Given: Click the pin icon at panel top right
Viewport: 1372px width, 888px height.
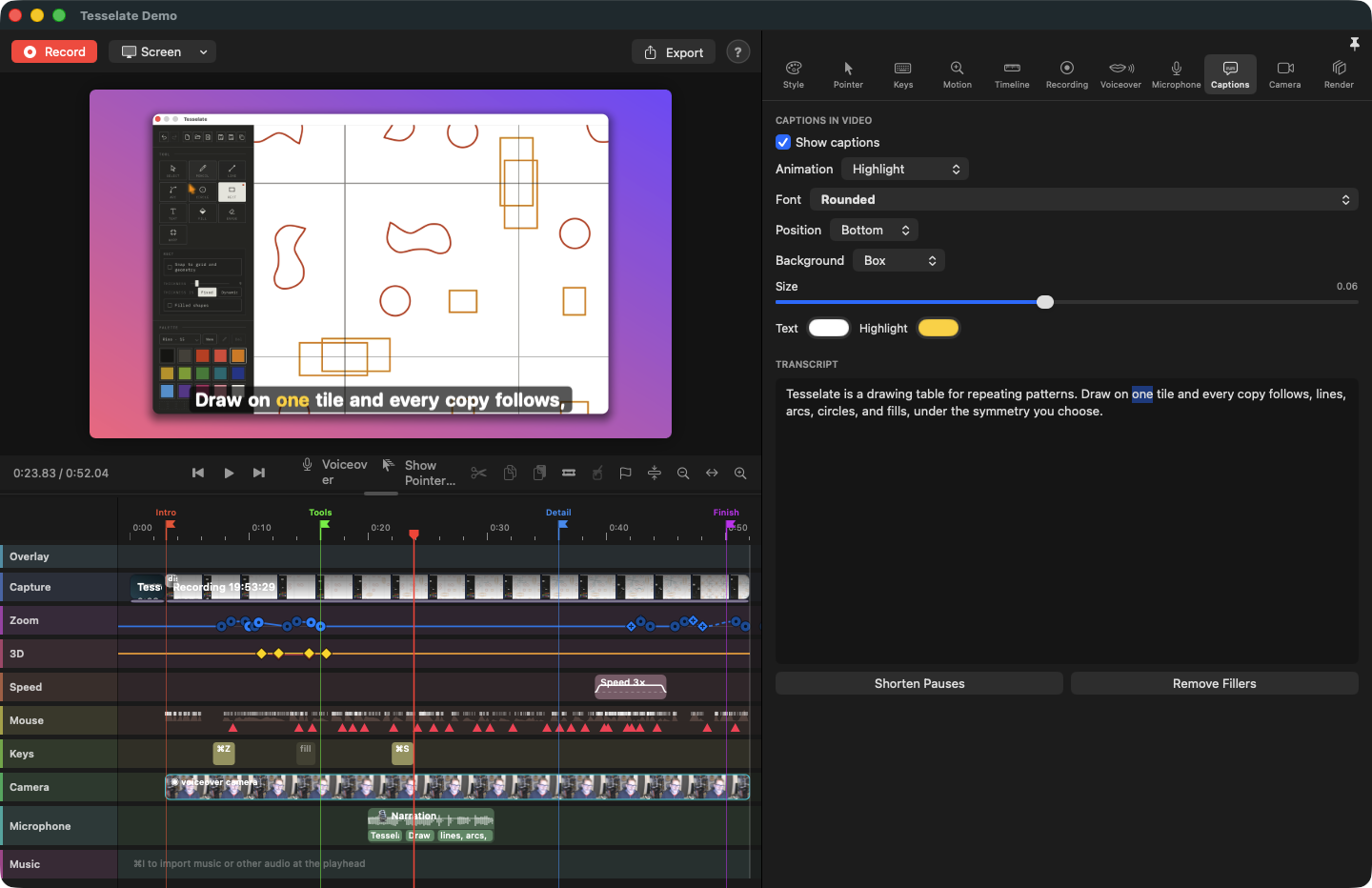Looking at the screenshot, I should coord(1354,44).
